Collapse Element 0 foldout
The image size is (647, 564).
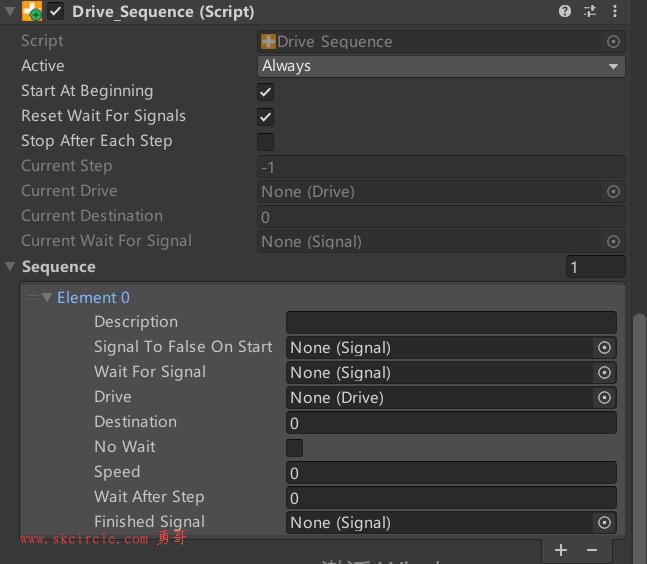click(x=47, y=297)
